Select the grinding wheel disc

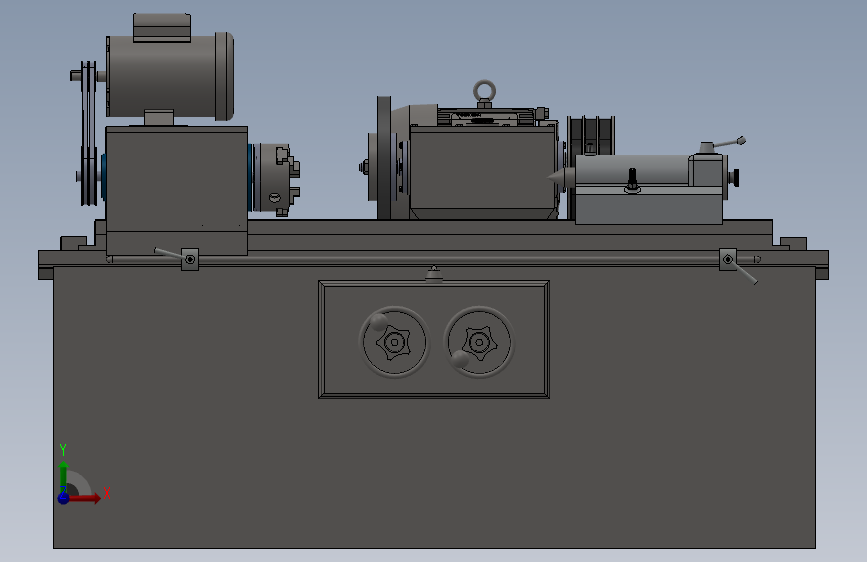(384, 158)
